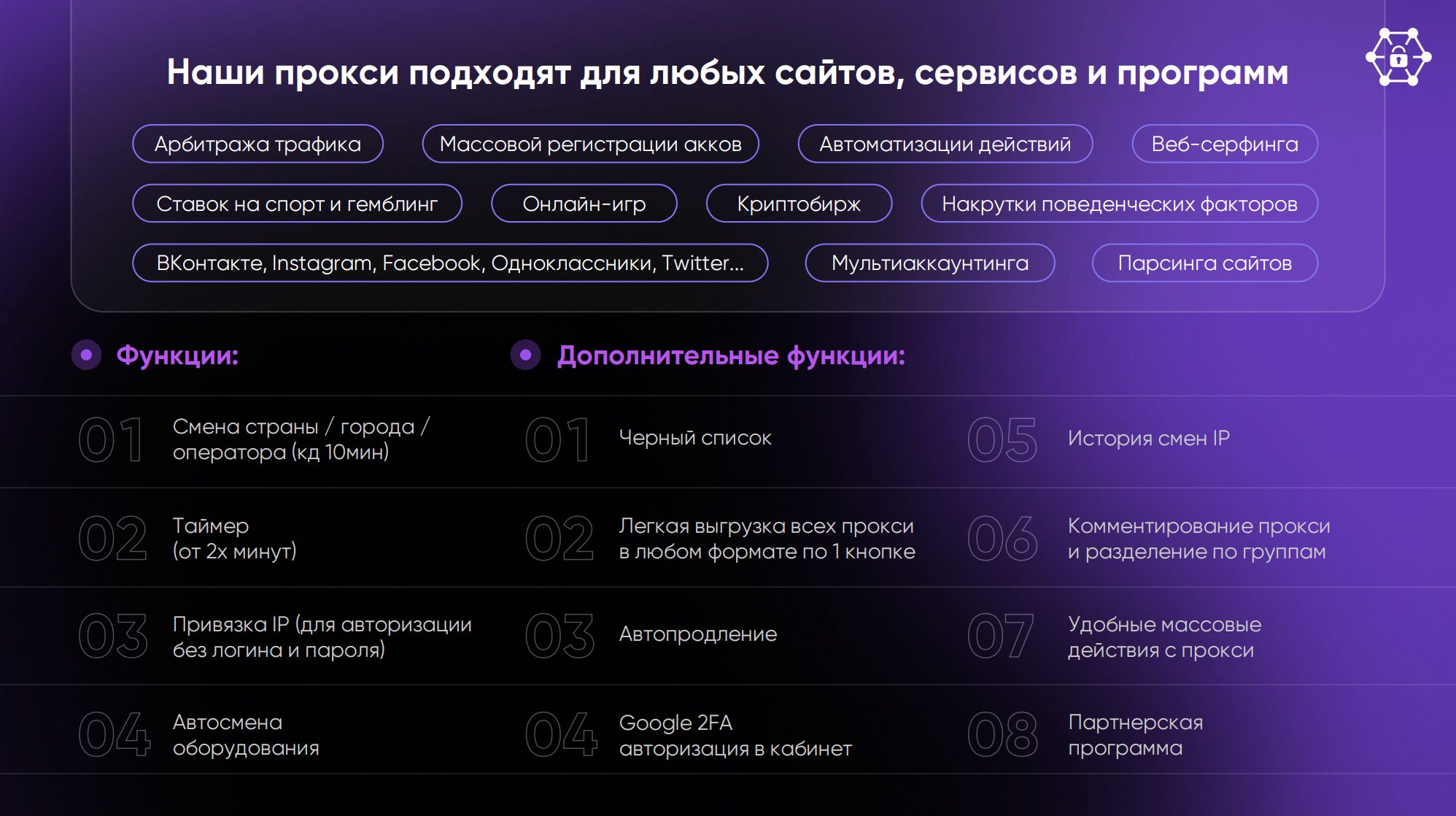This screenshot has height=816, width=1456.
Task: Click the network lock logo icon
Action: (1398, 57)
